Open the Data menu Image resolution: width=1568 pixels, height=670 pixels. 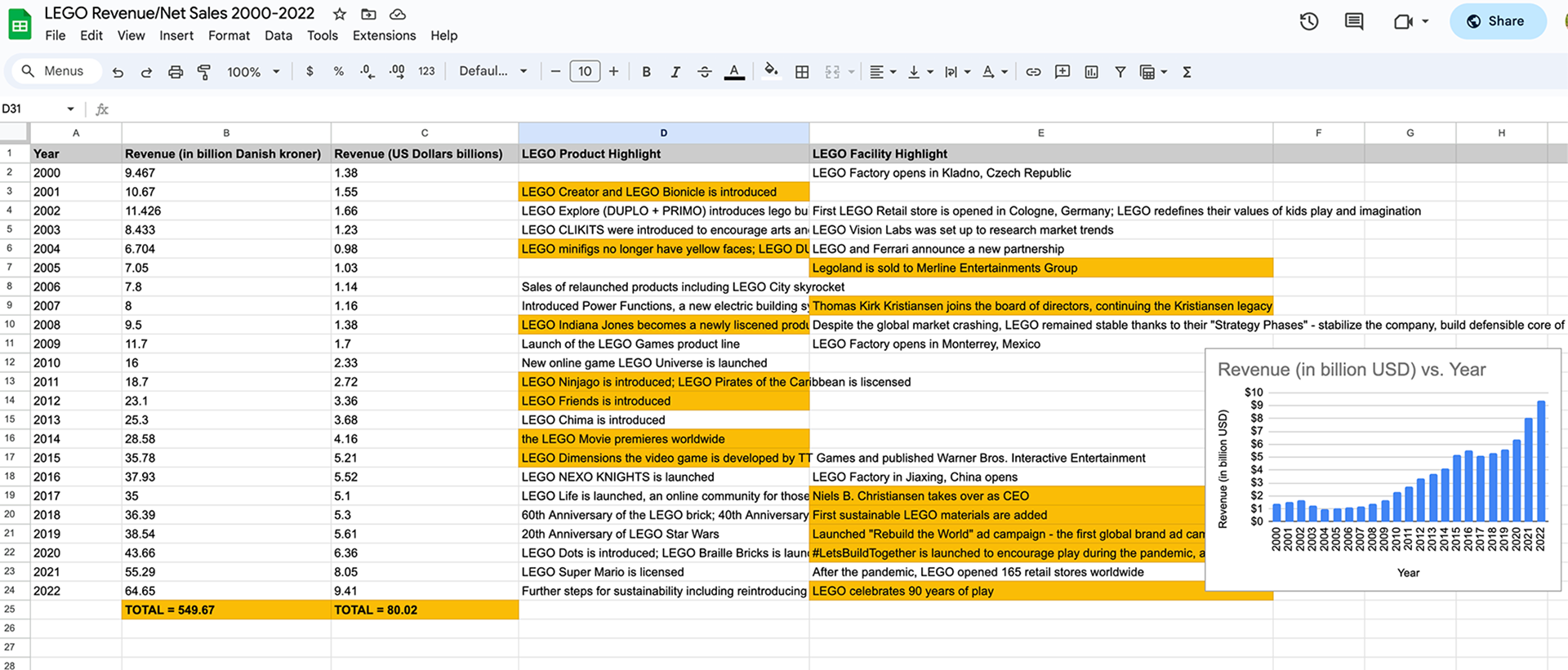(x=278, y=35)
